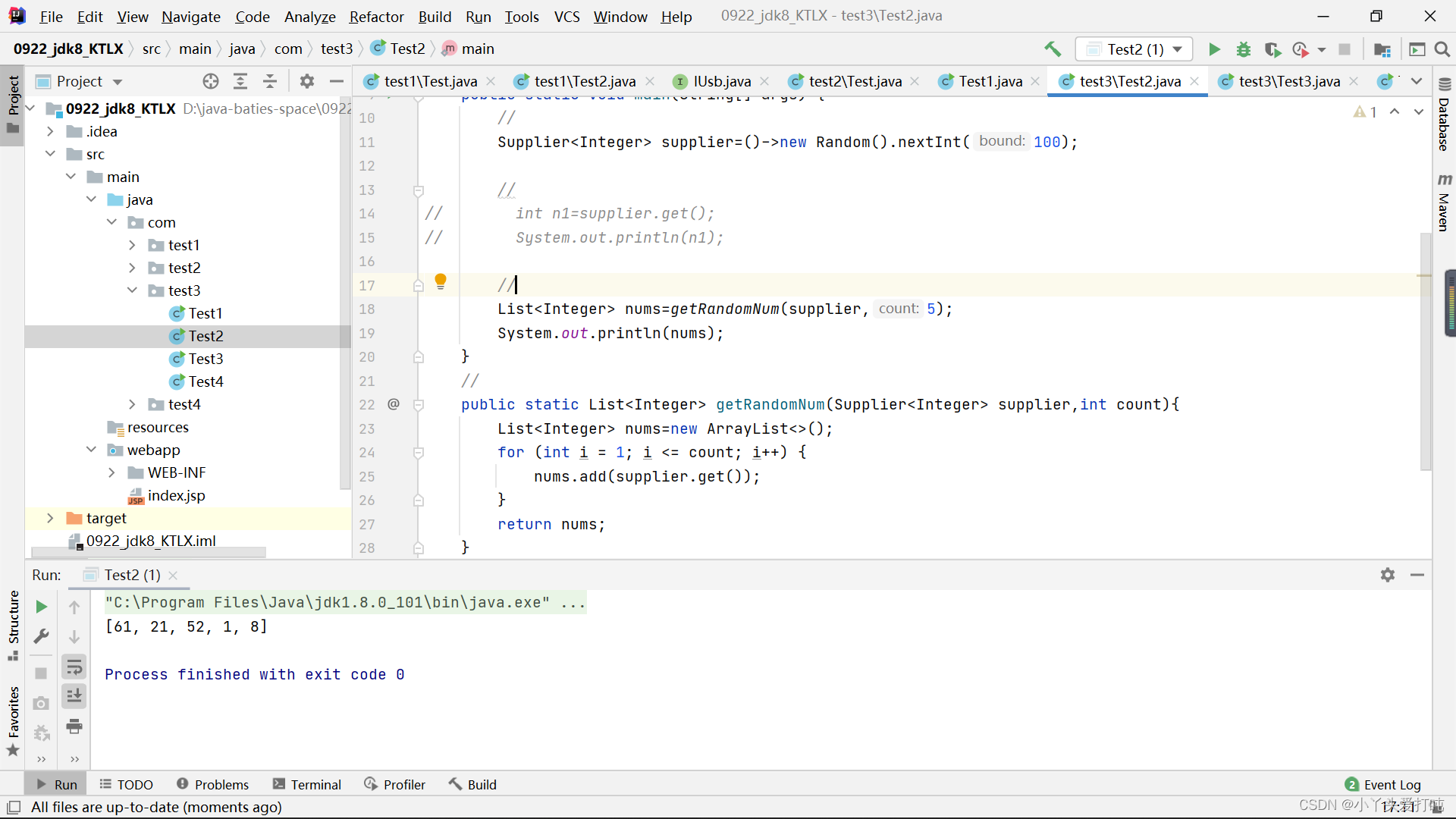Open the Refactor menu
This screenshot has height=819, width=1456.
(376, 16)
